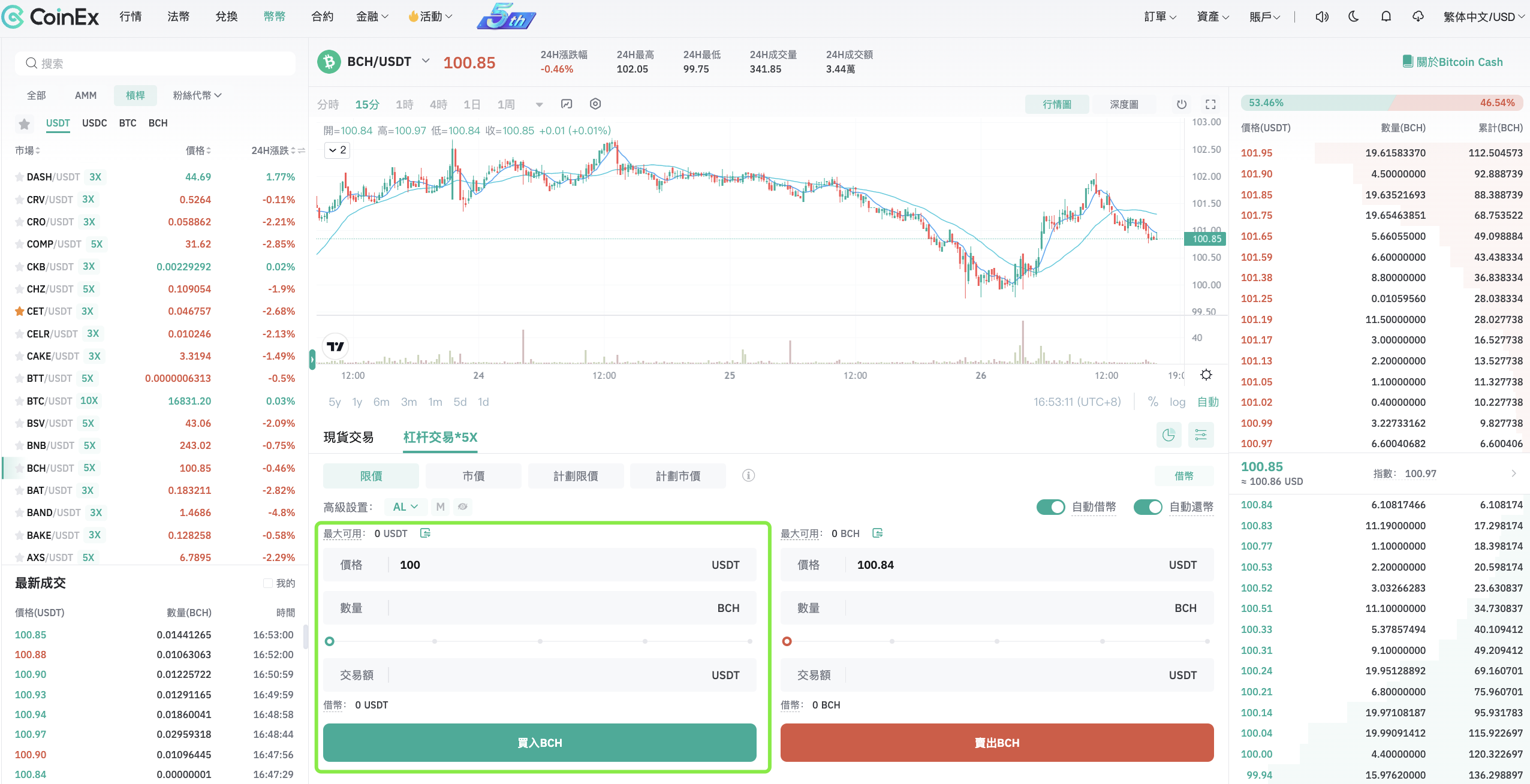Screen dimensions: 1530x784
Task: Expand more timeframe options arrow
Action: click(x=539, y=104)
